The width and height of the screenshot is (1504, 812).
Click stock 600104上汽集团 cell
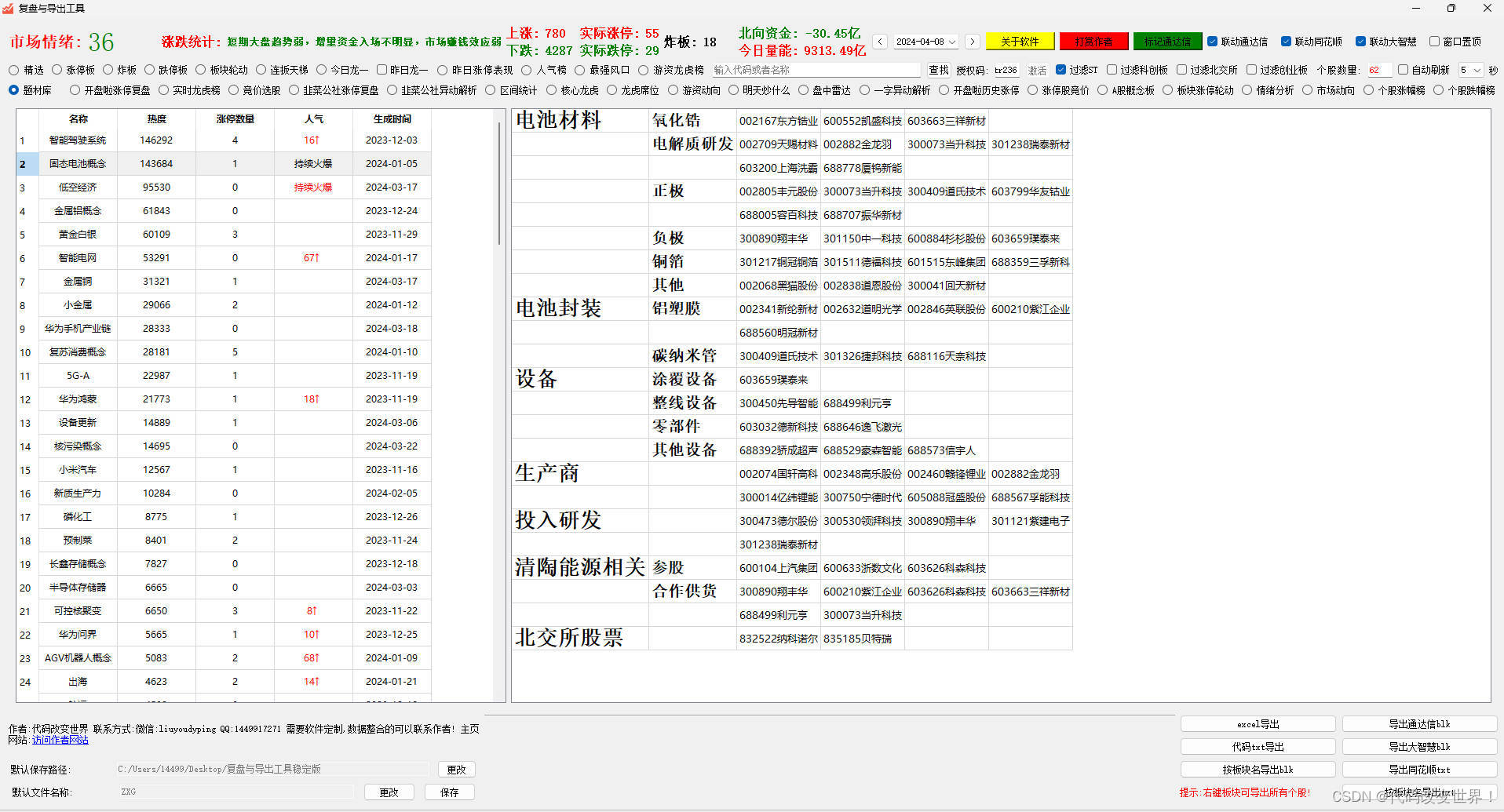pos(778,568)
